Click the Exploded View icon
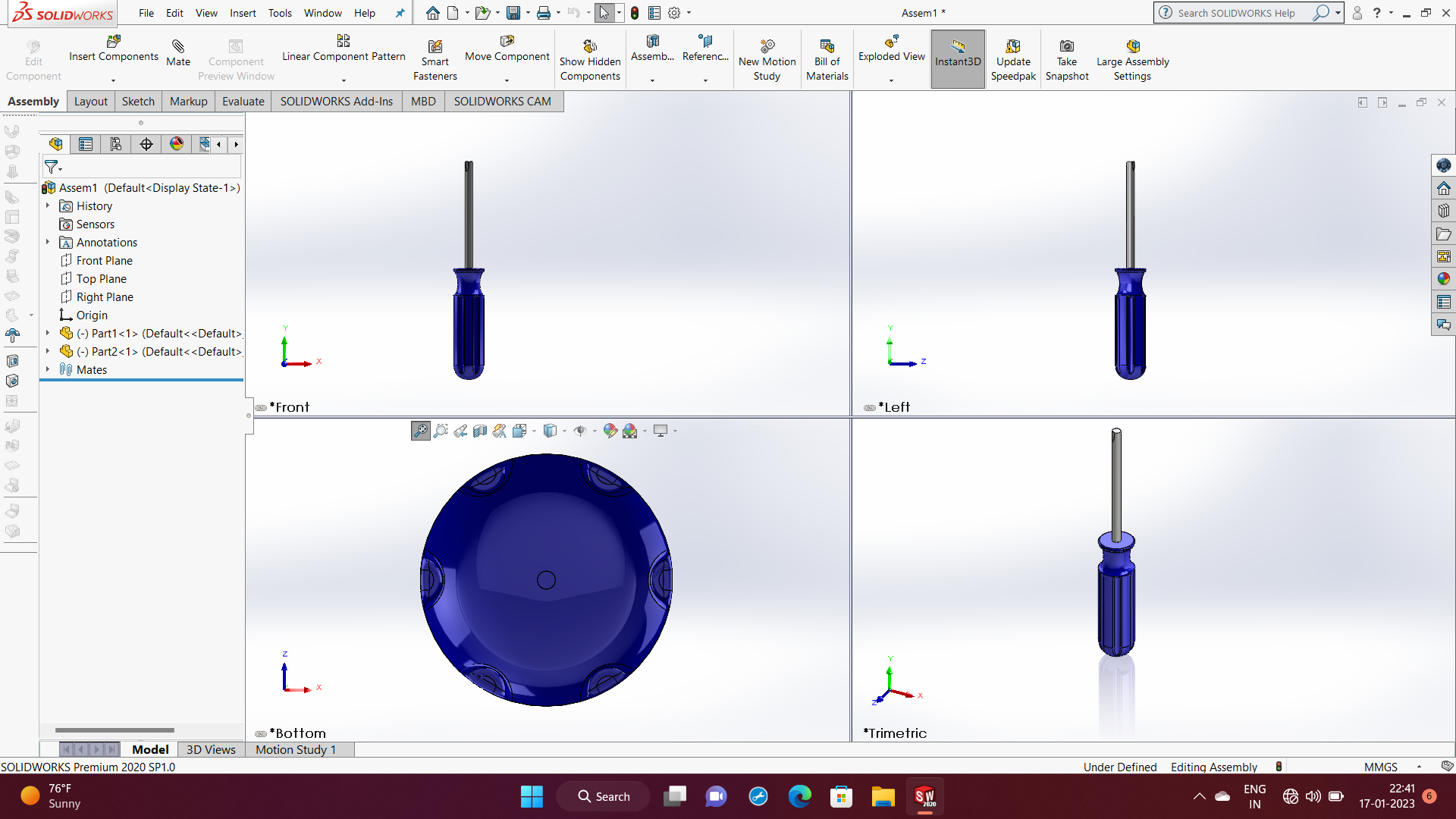 click(x=892, y=41)
